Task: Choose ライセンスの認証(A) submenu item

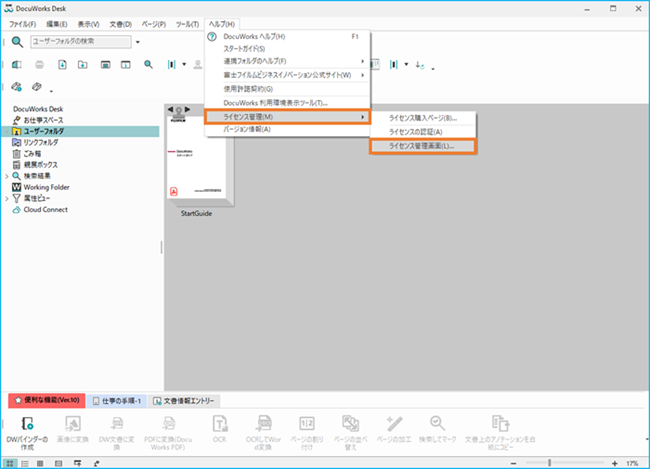Action: coord(423,132)
